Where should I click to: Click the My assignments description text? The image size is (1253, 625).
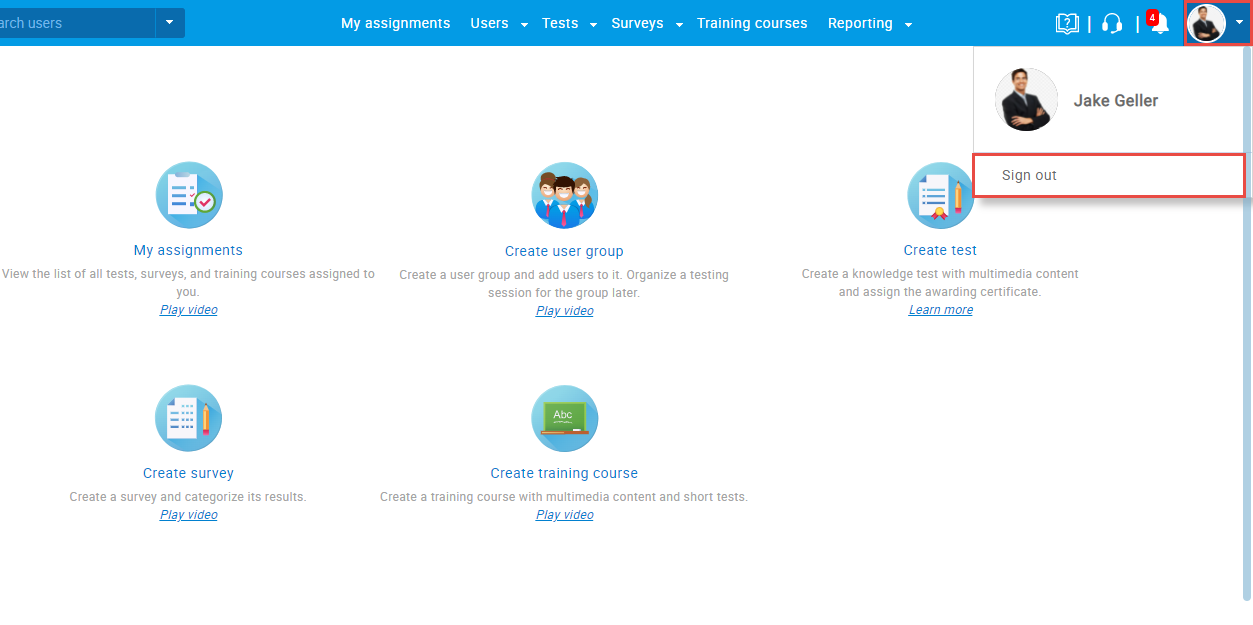click(x=188, y=283)
